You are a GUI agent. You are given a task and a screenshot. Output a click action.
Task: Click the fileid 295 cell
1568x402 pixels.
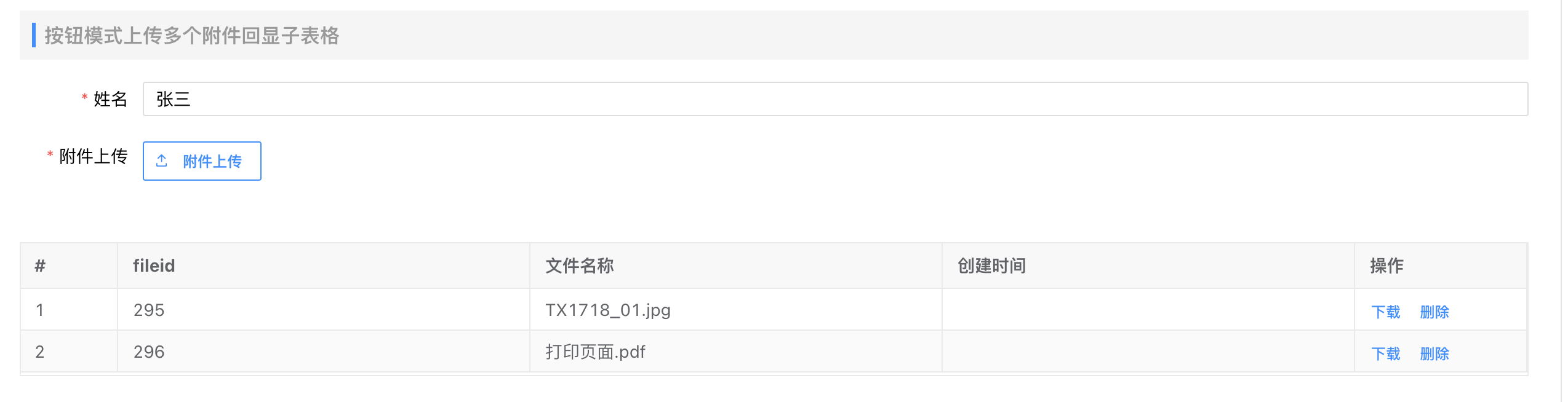[x=149, y=310]
